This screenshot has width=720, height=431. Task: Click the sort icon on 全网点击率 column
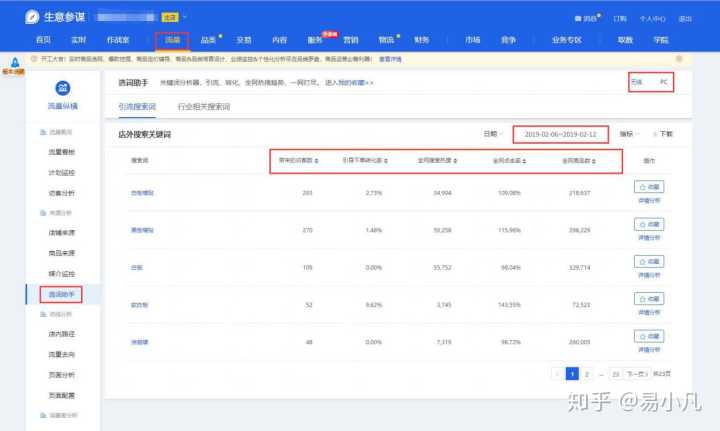coord(525,160)
